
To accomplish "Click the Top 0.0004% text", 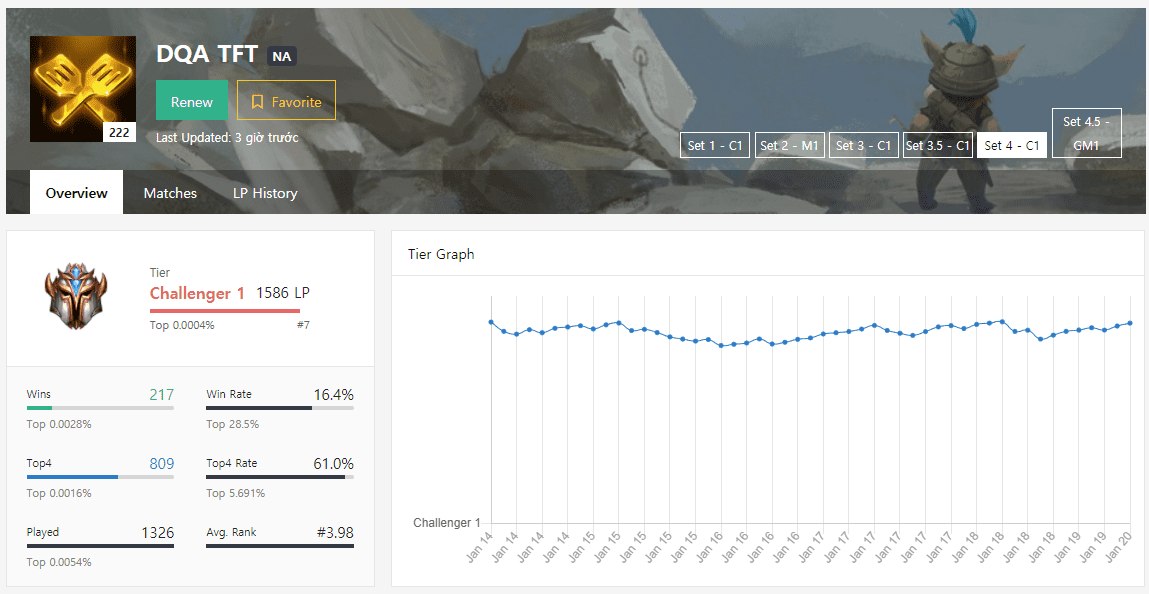I will pyautogui.click(x=182, y=324).
